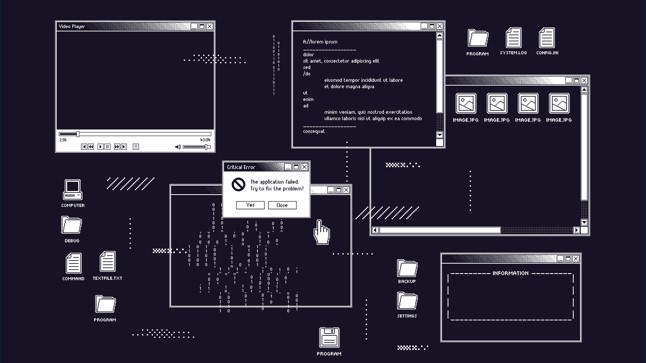Click scroll-up arrow in lorem ipsum window
The height and width of the screenshot is (363, 646).
[440, 36]
